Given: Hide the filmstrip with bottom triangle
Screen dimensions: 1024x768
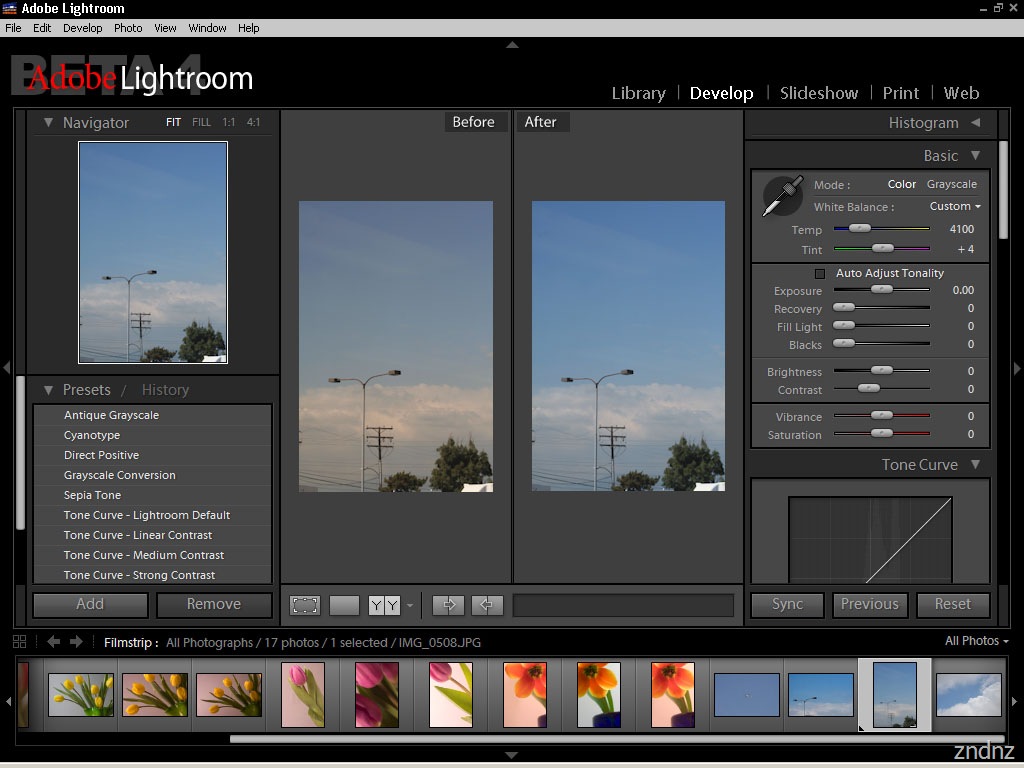Looking at the screenshot, I should pos(512,755).
